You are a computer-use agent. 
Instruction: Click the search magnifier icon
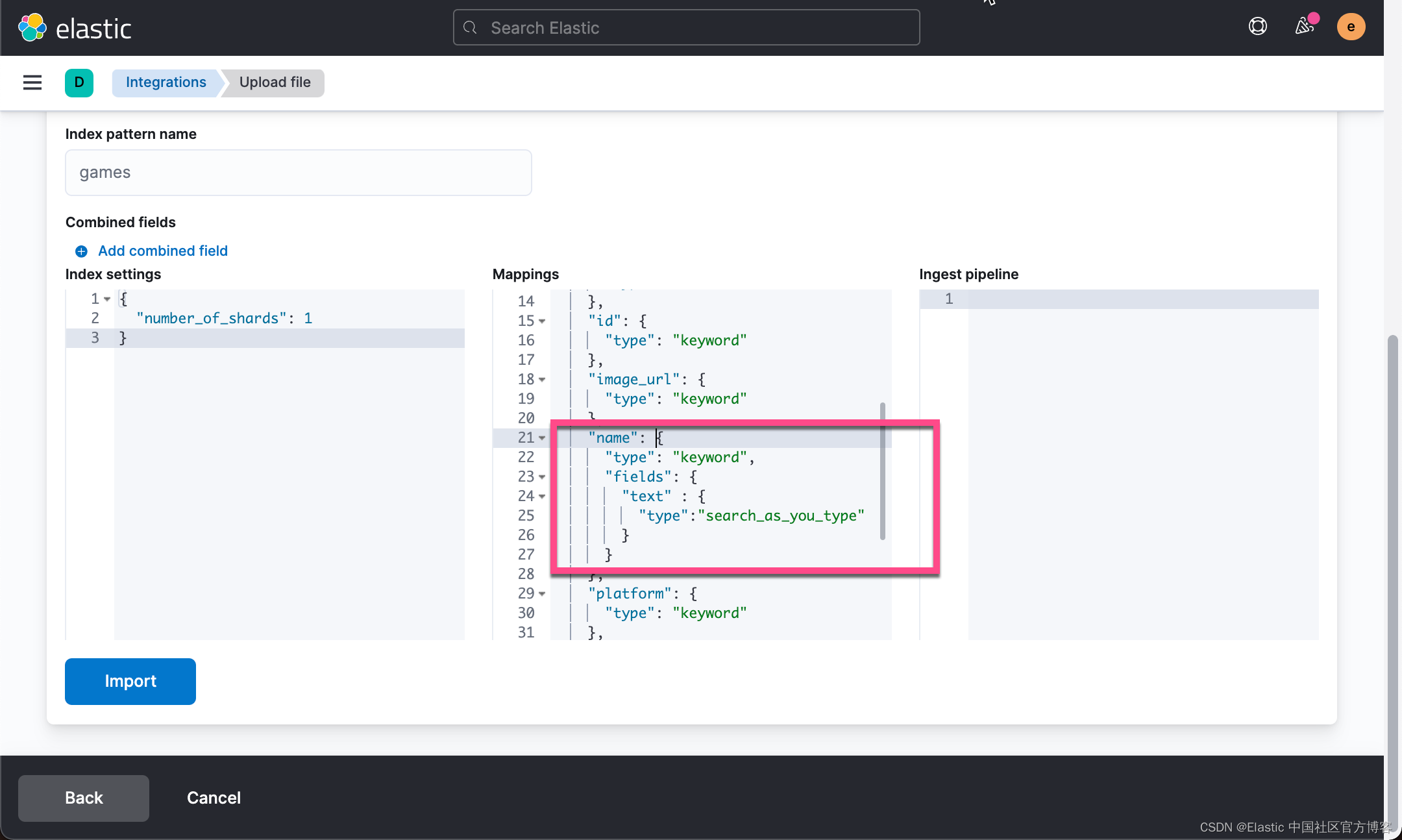coord(471,28)
